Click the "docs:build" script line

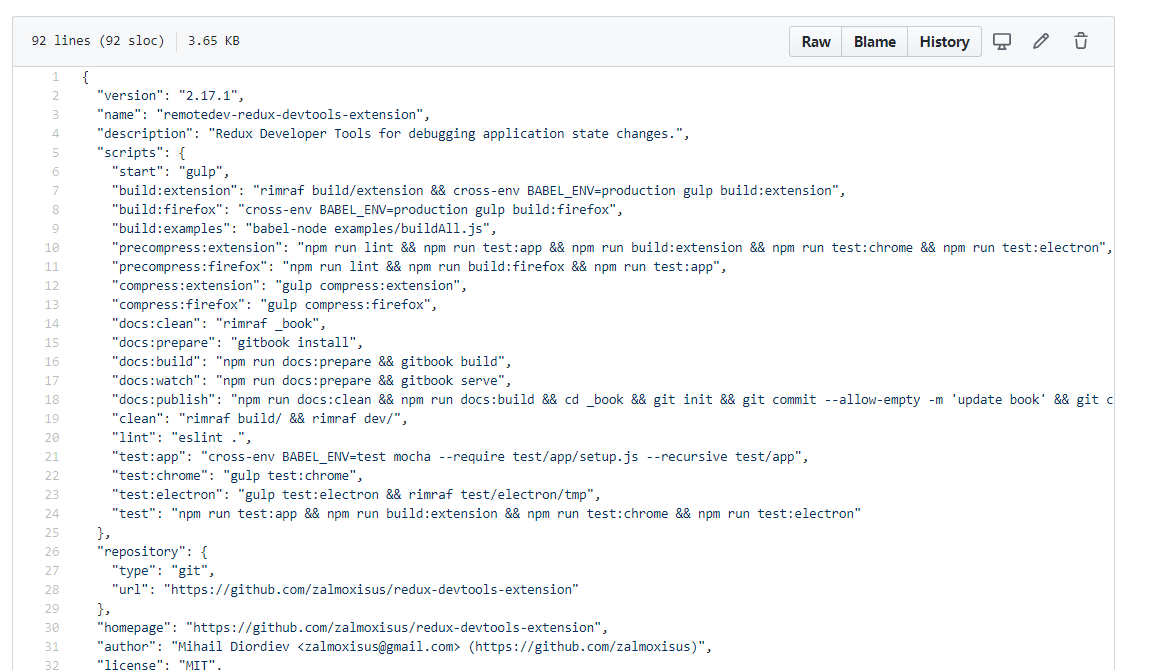pos(311,362)
